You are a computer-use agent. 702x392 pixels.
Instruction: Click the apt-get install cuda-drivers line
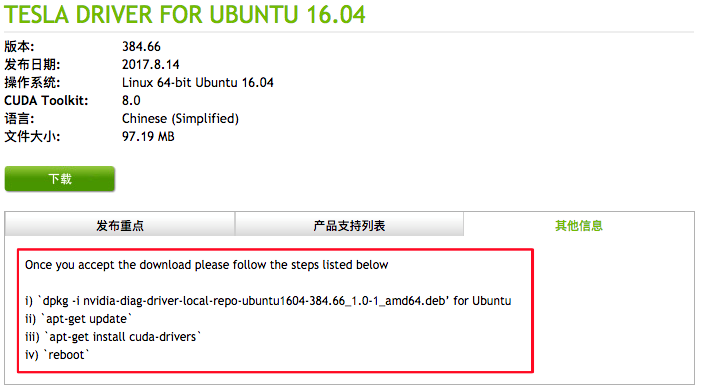click(113, 337)
